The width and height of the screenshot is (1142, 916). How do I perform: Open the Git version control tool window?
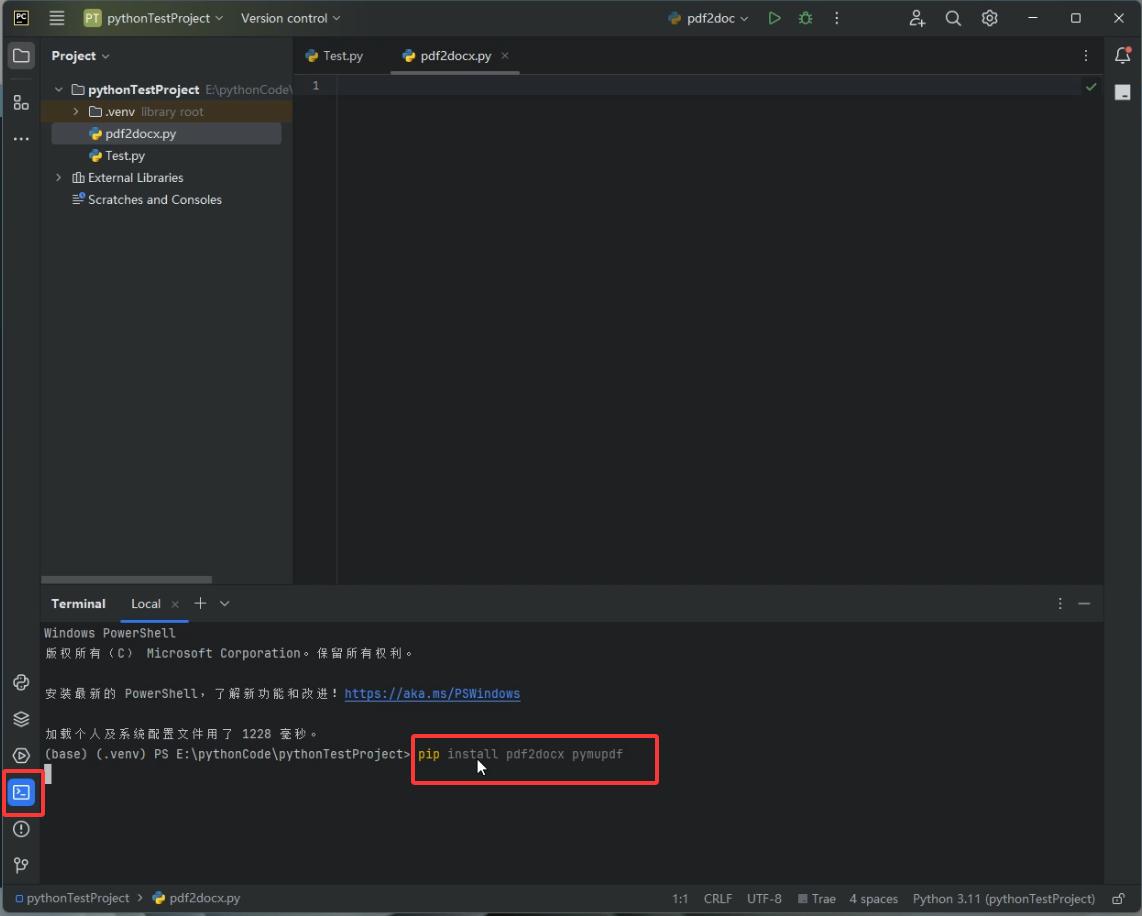(x=21, y=865)
